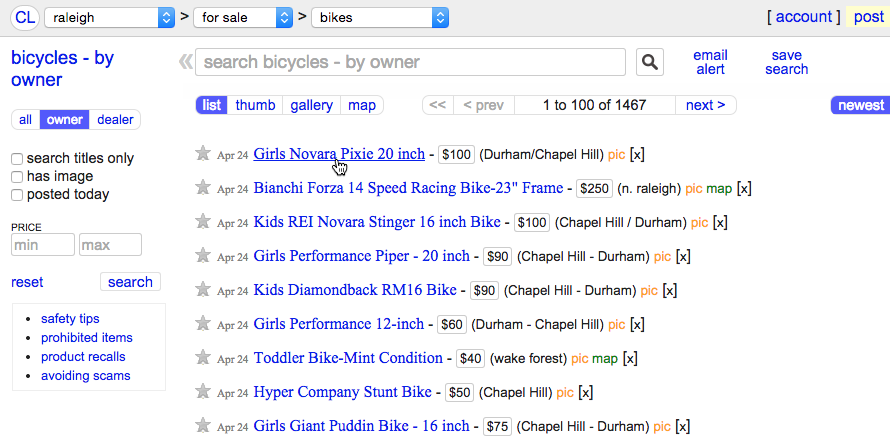Expand the for sale category dropdown
Viewport: 890px width, 447px height.
[244, 17]
